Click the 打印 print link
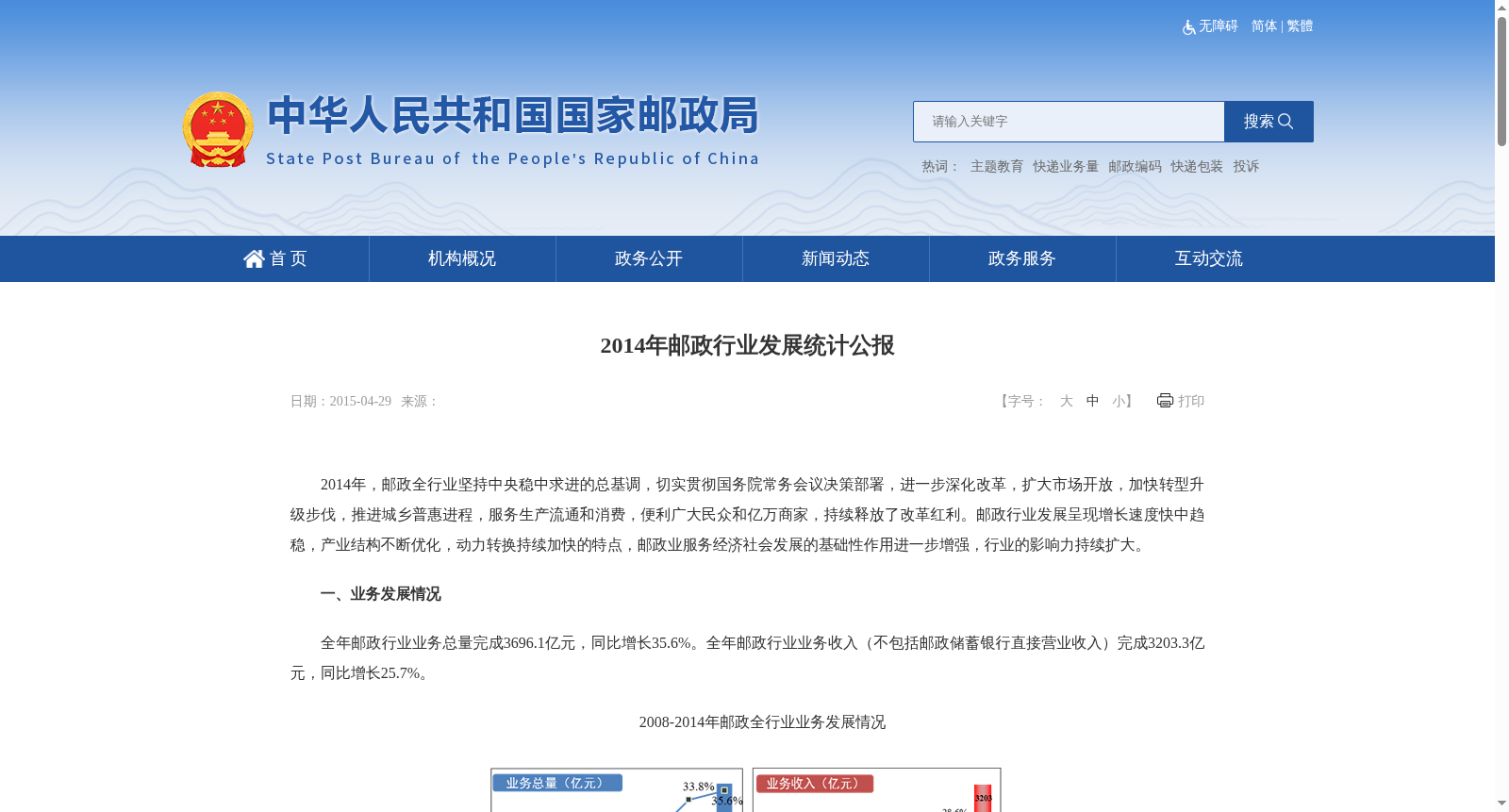 point(1191,401)
